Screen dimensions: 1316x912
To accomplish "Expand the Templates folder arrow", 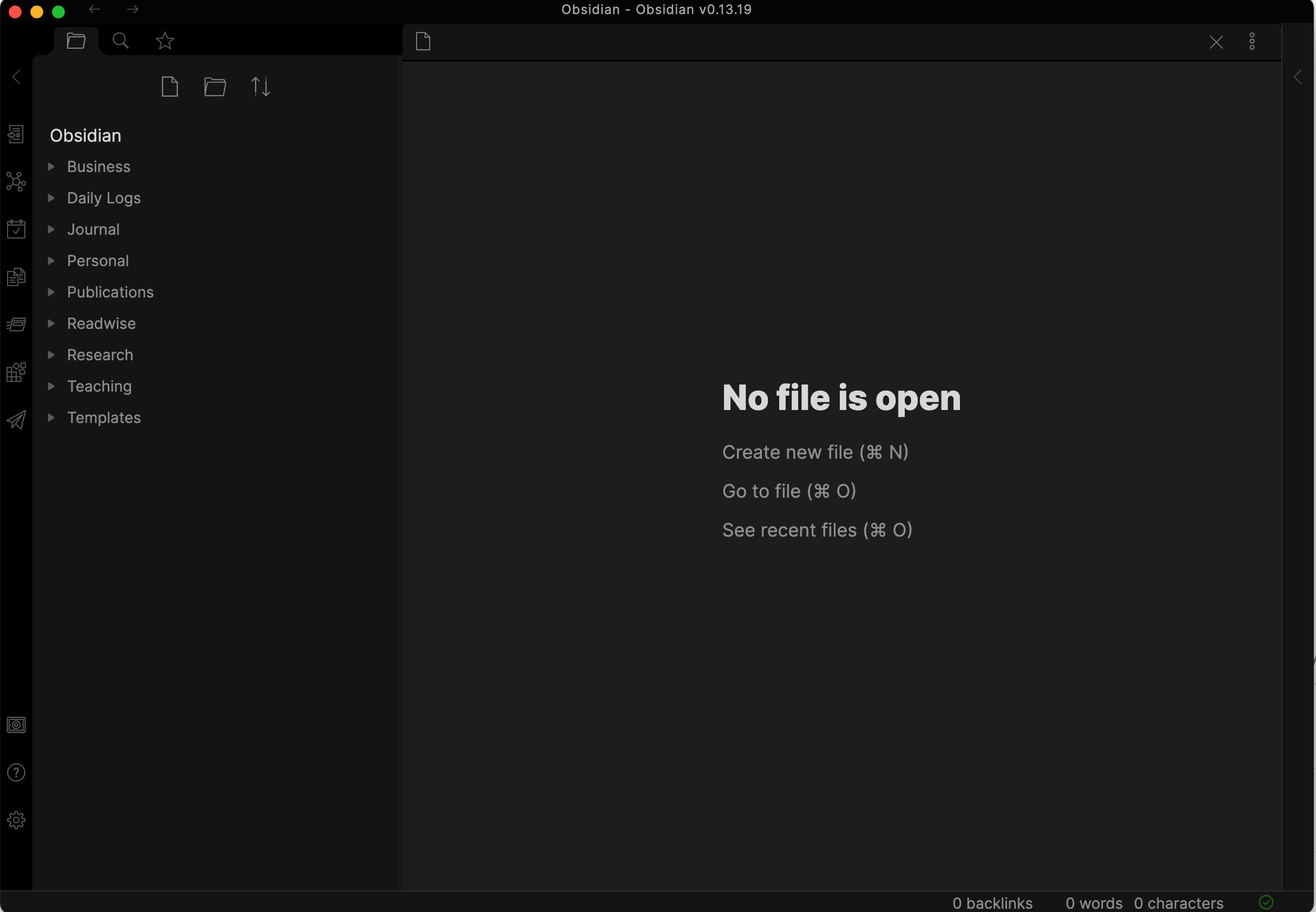I will [x=51, y=418].
